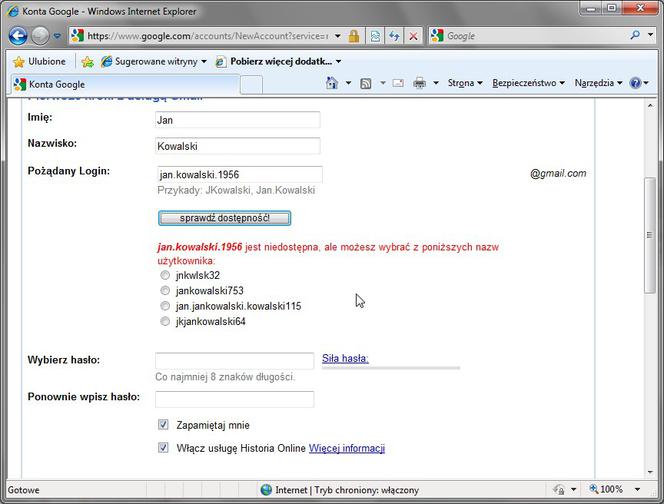
Task: Click the Imię text field
Action: point(238,120)
